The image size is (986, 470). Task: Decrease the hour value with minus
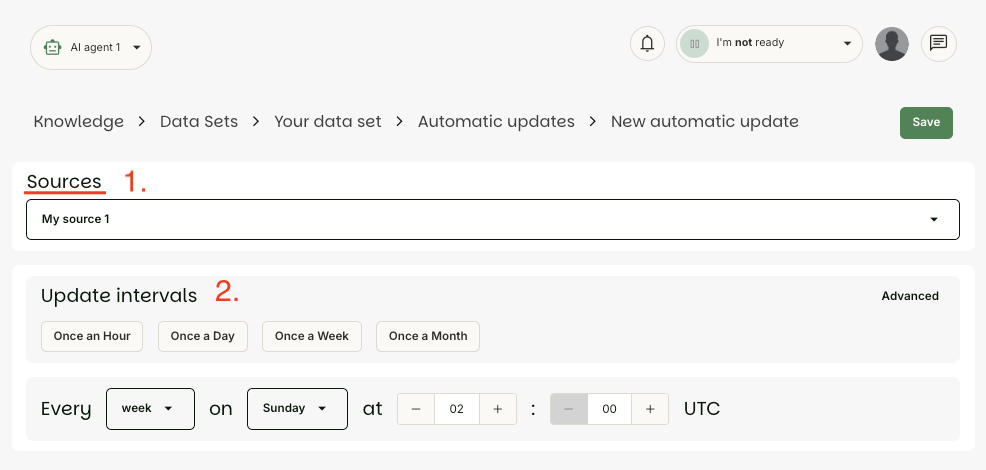(416, 409)
